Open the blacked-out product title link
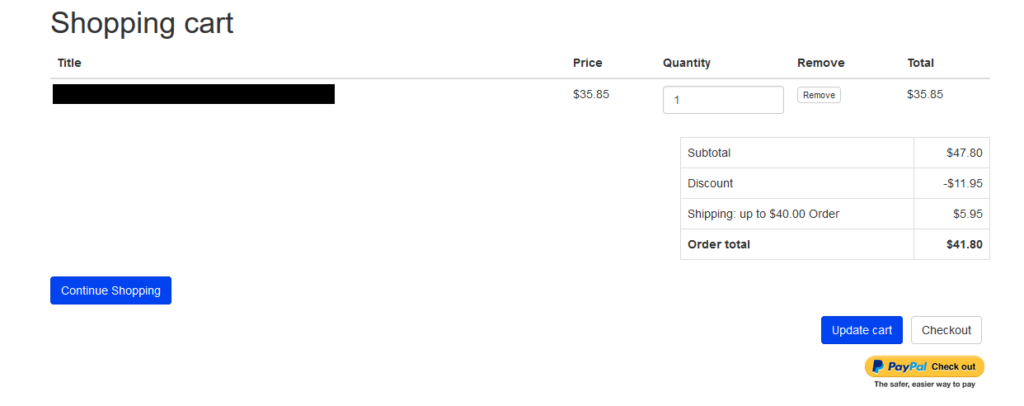Screen dimensions: 1024x406 click(194, 94)
